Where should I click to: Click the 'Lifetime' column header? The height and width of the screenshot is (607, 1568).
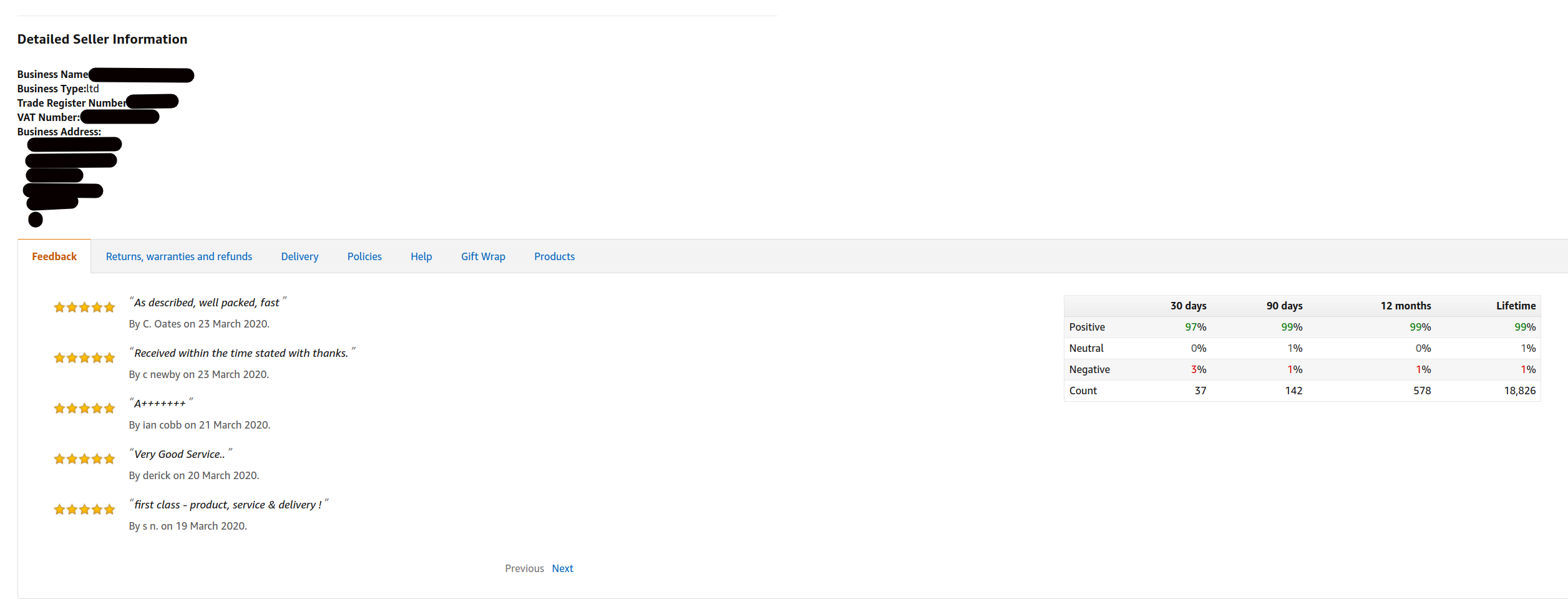(x=1516, y=306)
